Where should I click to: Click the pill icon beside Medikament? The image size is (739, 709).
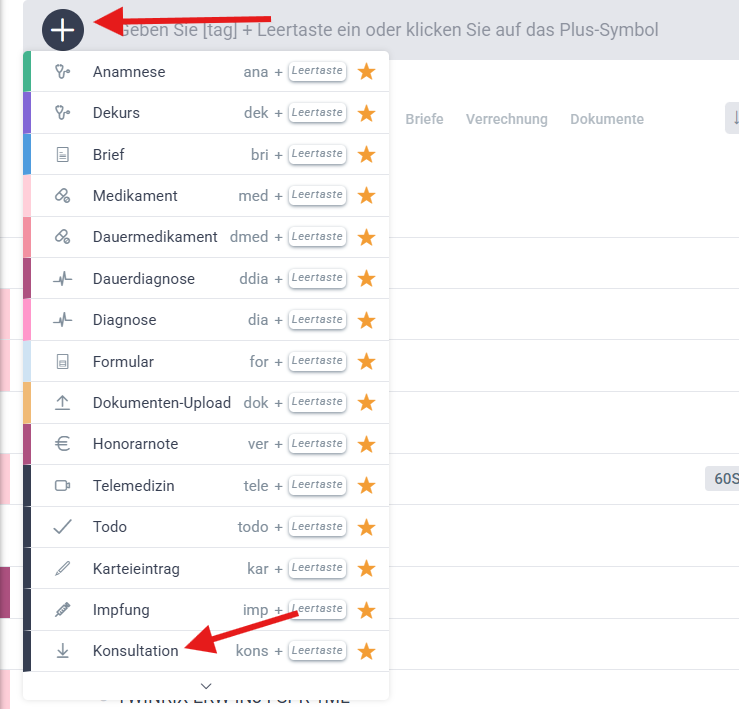point(63,196)
